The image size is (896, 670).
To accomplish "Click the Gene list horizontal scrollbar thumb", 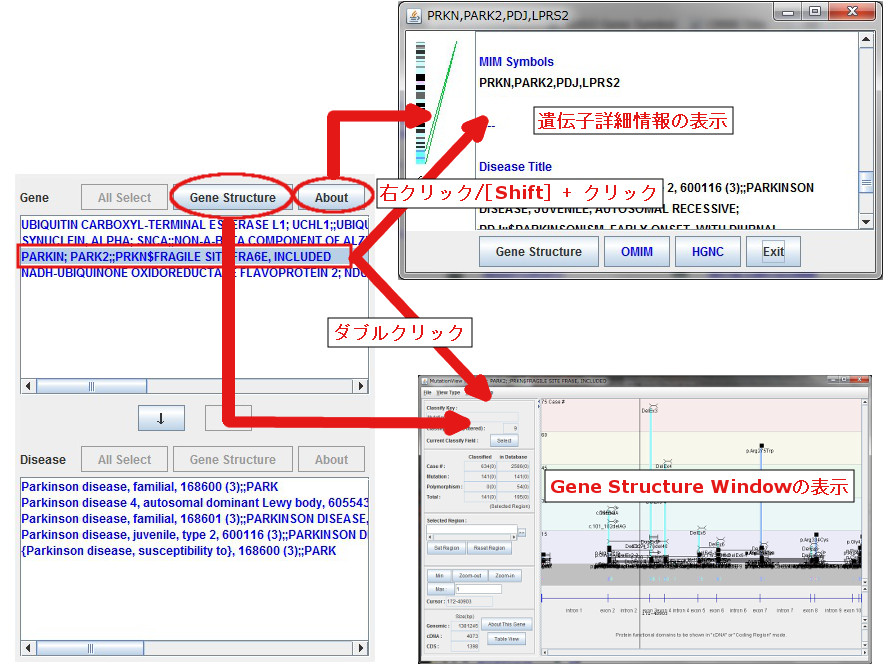I will pyautogui.click(x=92, y=386).
